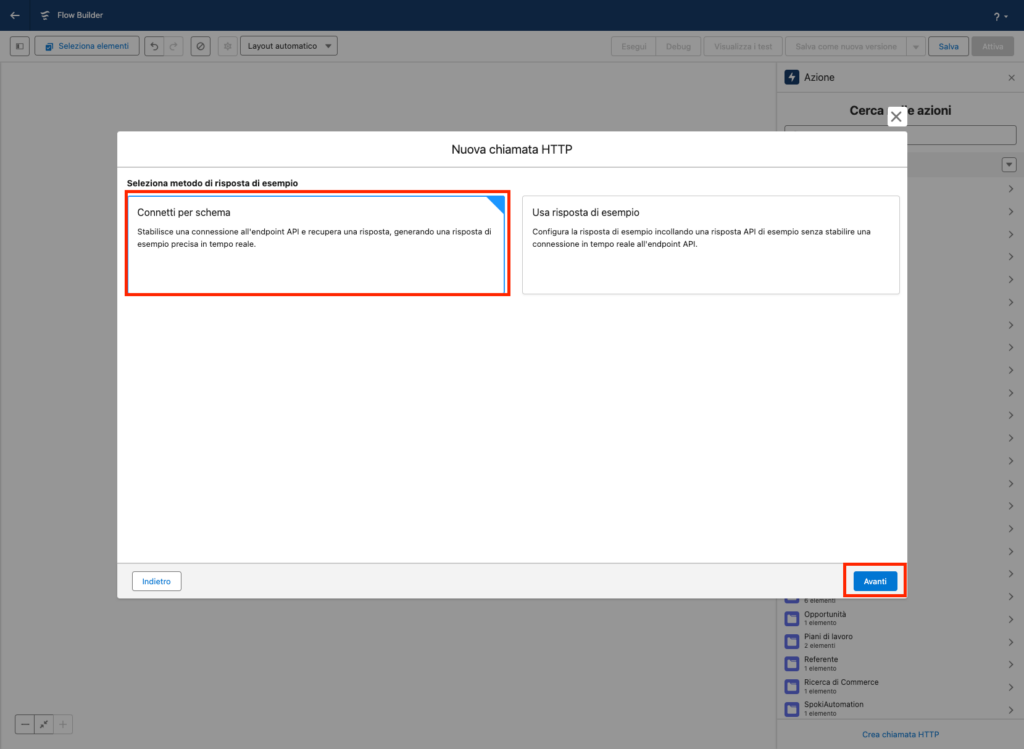Viewport: 1024px width, 749px height.
Task: Click the Indietro button
Action: pos(156,581)
